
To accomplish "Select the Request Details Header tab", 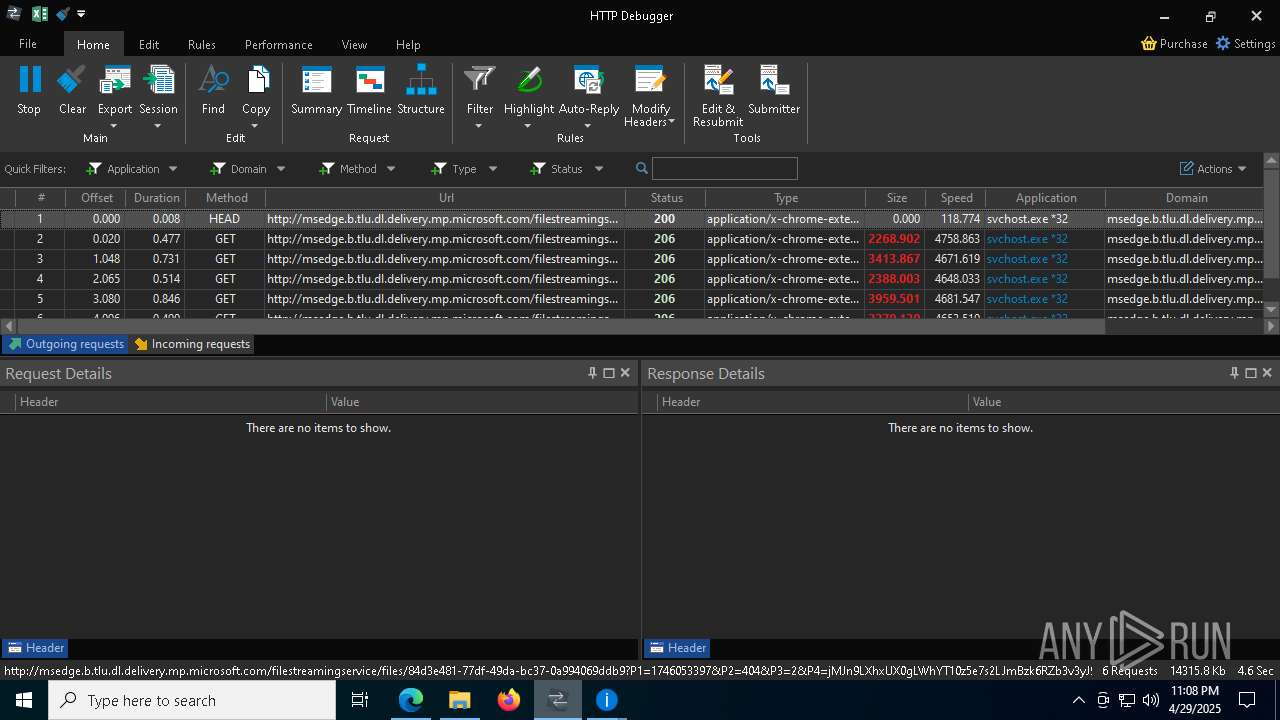I will pos(34,648).
